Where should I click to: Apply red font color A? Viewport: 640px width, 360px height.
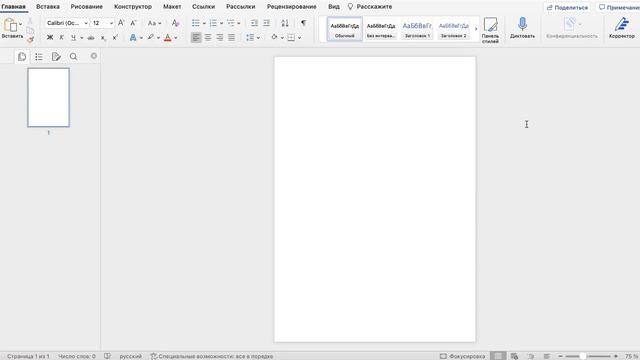click(x=167, y=38)
